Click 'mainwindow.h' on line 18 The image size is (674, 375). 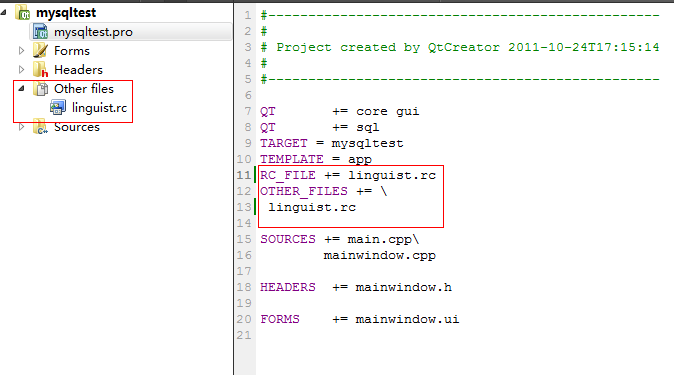(404, 287)
